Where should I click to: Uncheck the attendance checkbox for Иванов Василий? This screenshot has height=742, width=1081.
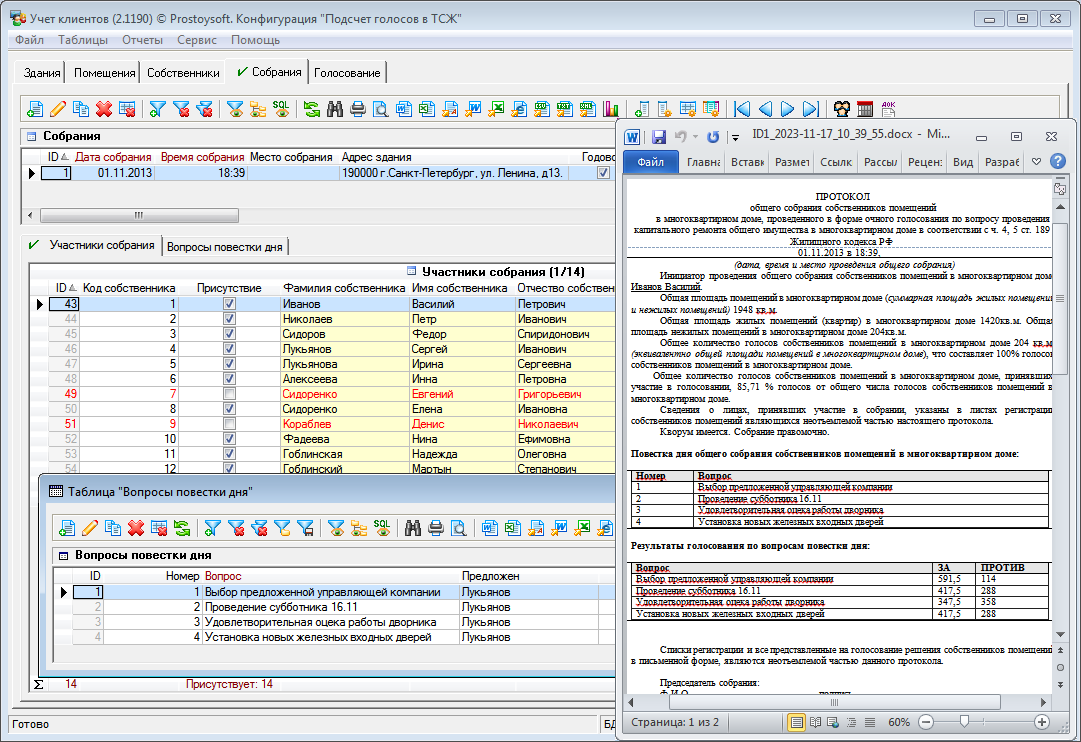tap(229, 304)
